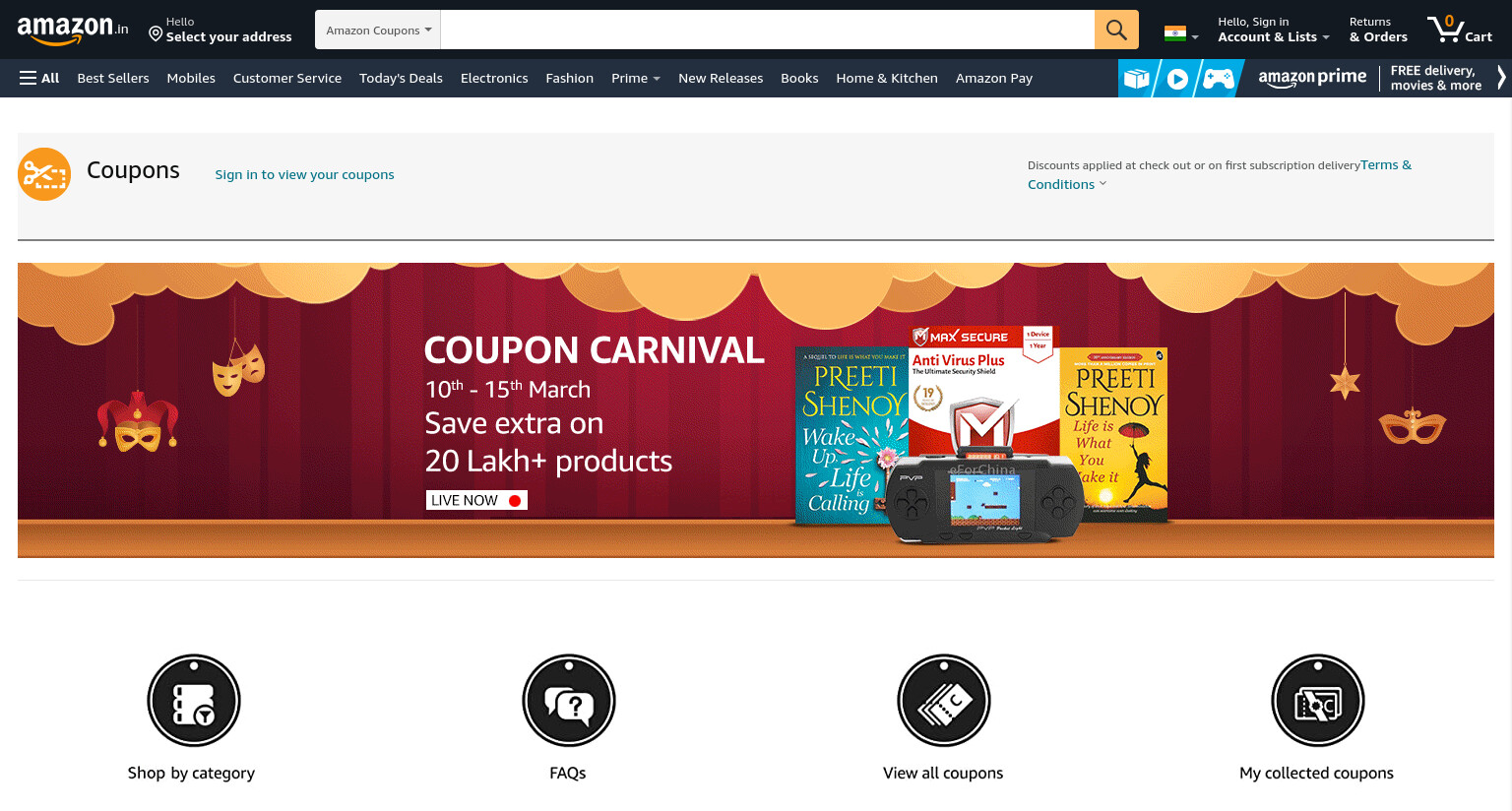1512x811 pixels.
Task: Open the Prime navigation dropdown
Action: (636, 78)
